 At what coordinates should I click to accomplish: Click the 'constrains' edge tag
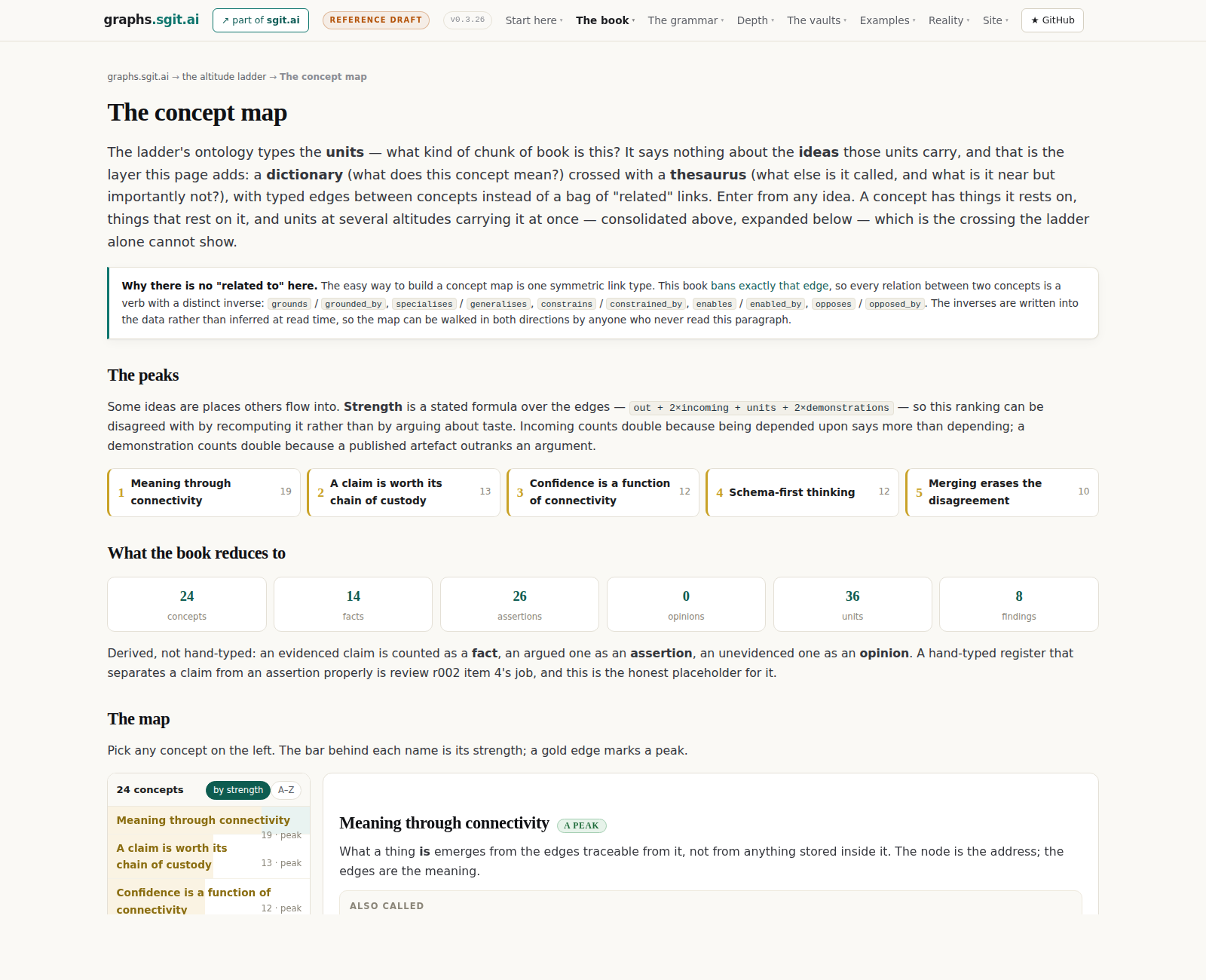(x=567, y=304)
